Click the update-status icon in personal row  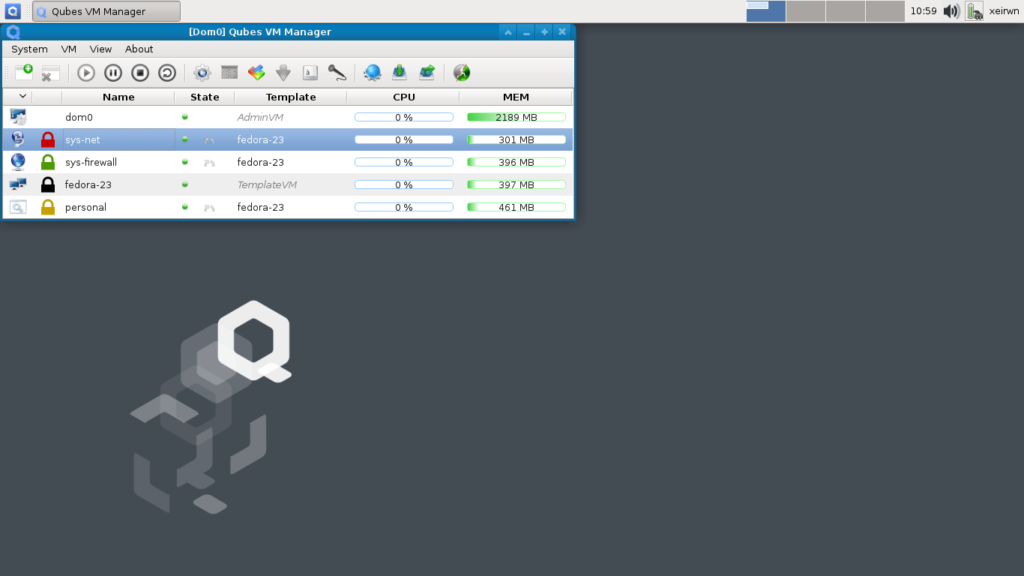point(209,208)
